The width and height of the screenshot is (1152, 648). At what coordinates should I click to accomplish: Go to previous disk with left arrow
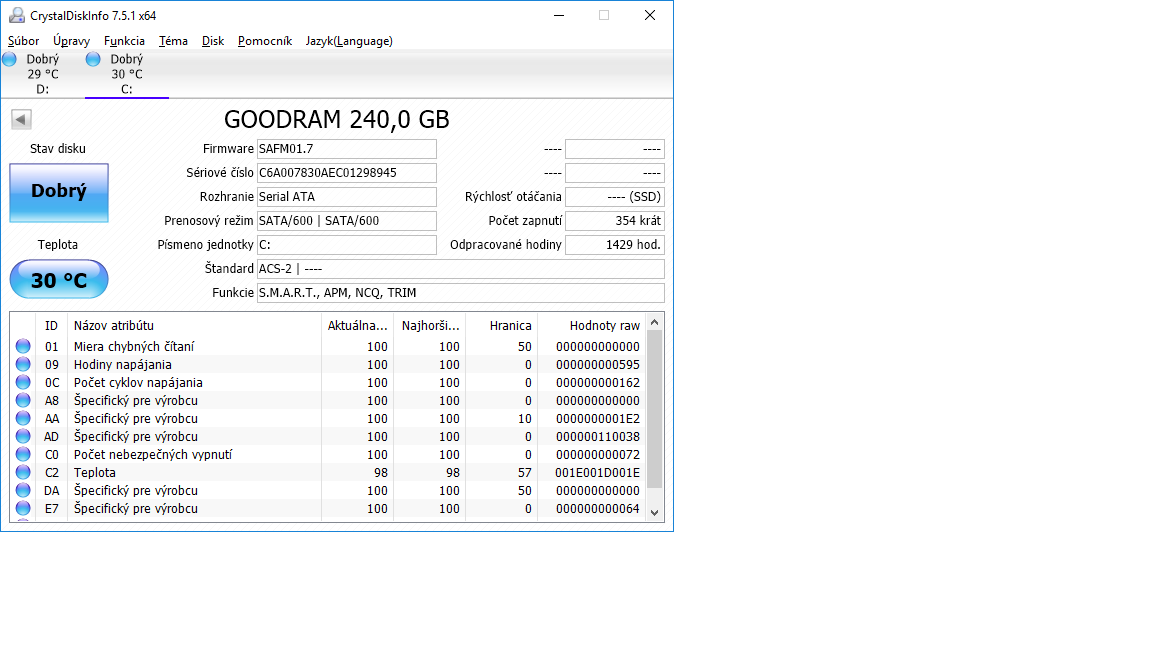coord(21,119)
